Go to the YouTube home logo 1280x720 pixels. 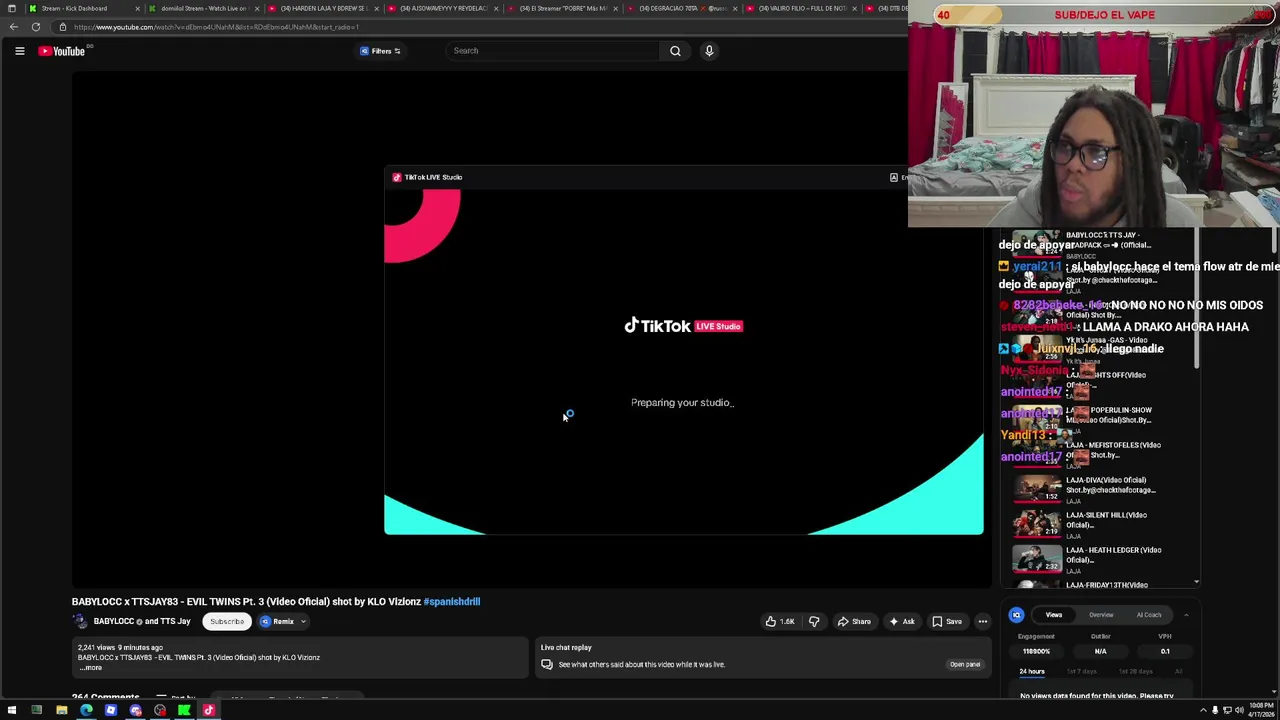point(62,51)
